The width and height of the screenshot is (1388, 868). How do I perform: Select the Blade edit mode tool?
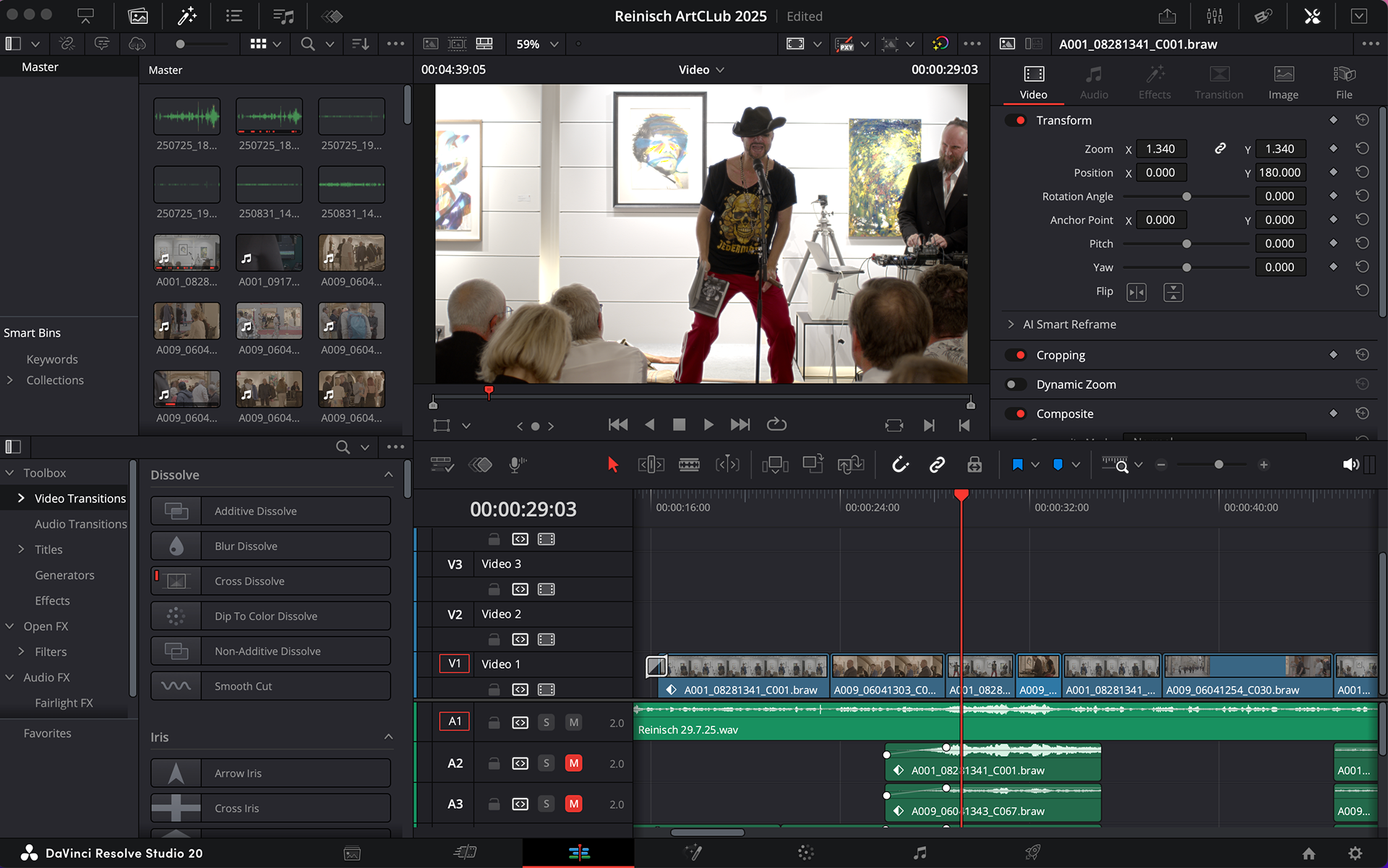689,465
